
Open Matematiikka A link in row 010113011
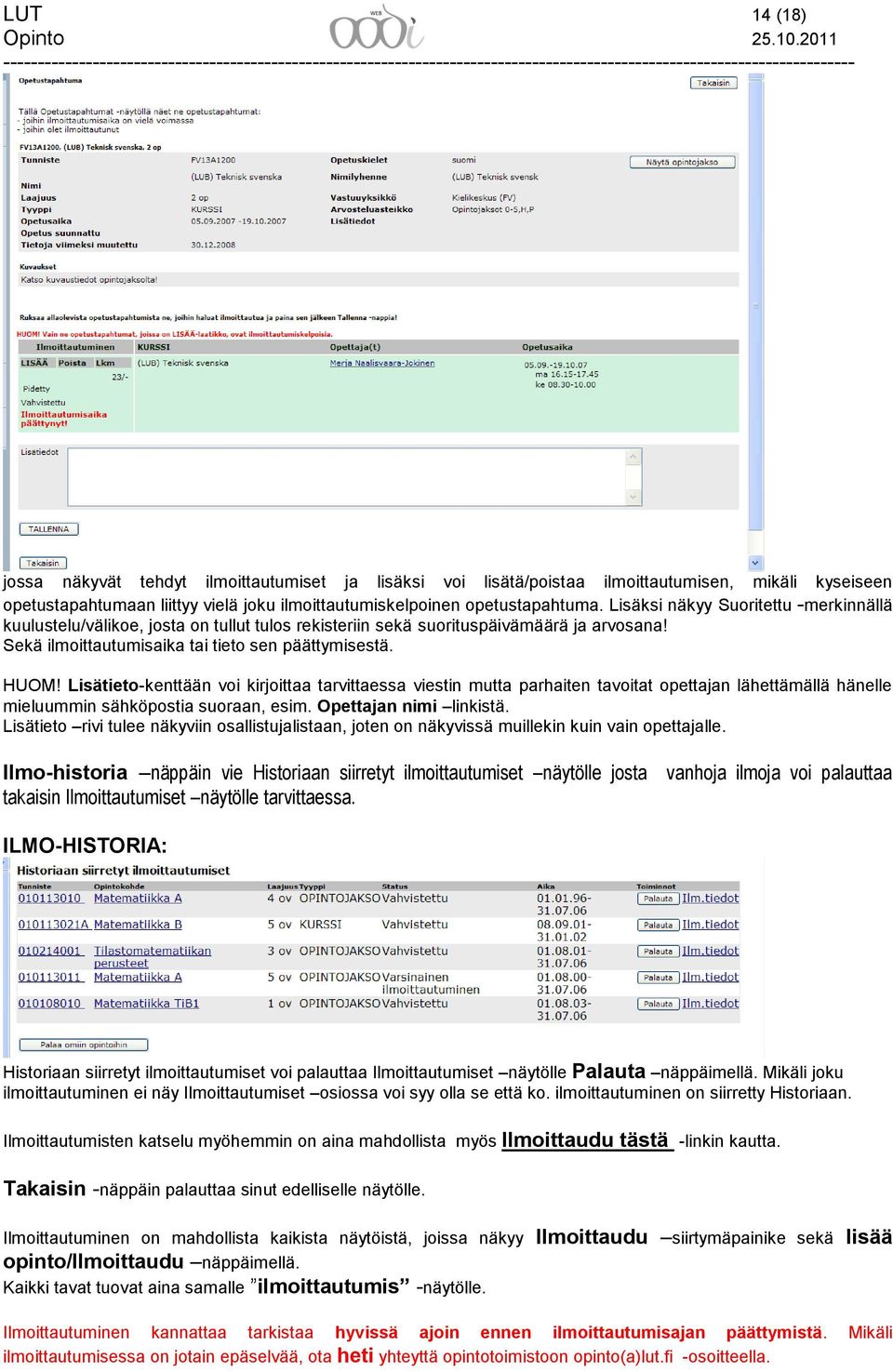pos(138,977)
